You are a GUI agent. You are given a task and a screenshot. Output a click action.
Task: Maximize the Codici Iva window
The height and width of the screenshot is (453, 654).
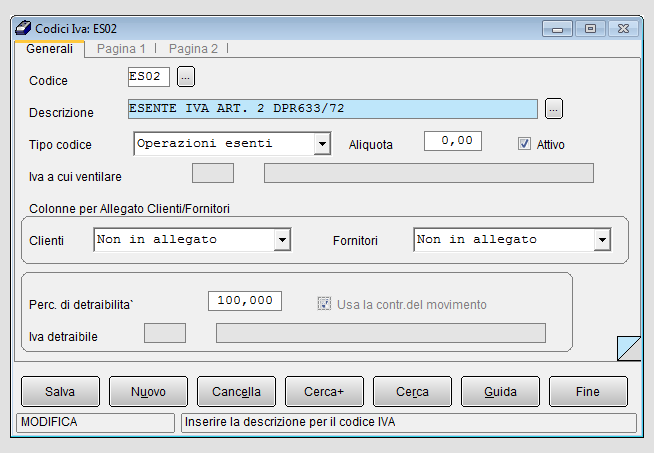point(590,29)
